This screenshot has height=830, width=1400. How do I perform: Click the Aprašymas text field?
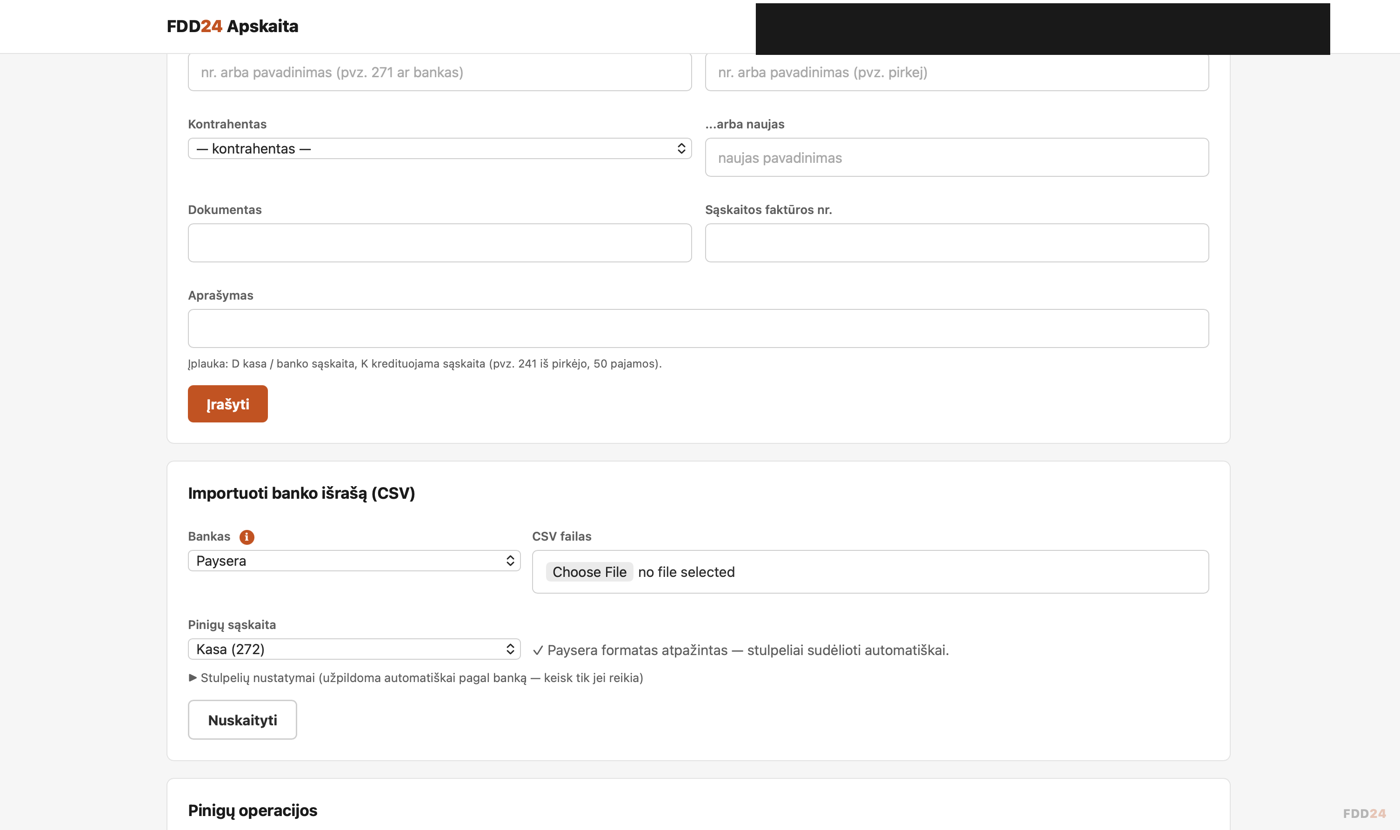[698, 329]
